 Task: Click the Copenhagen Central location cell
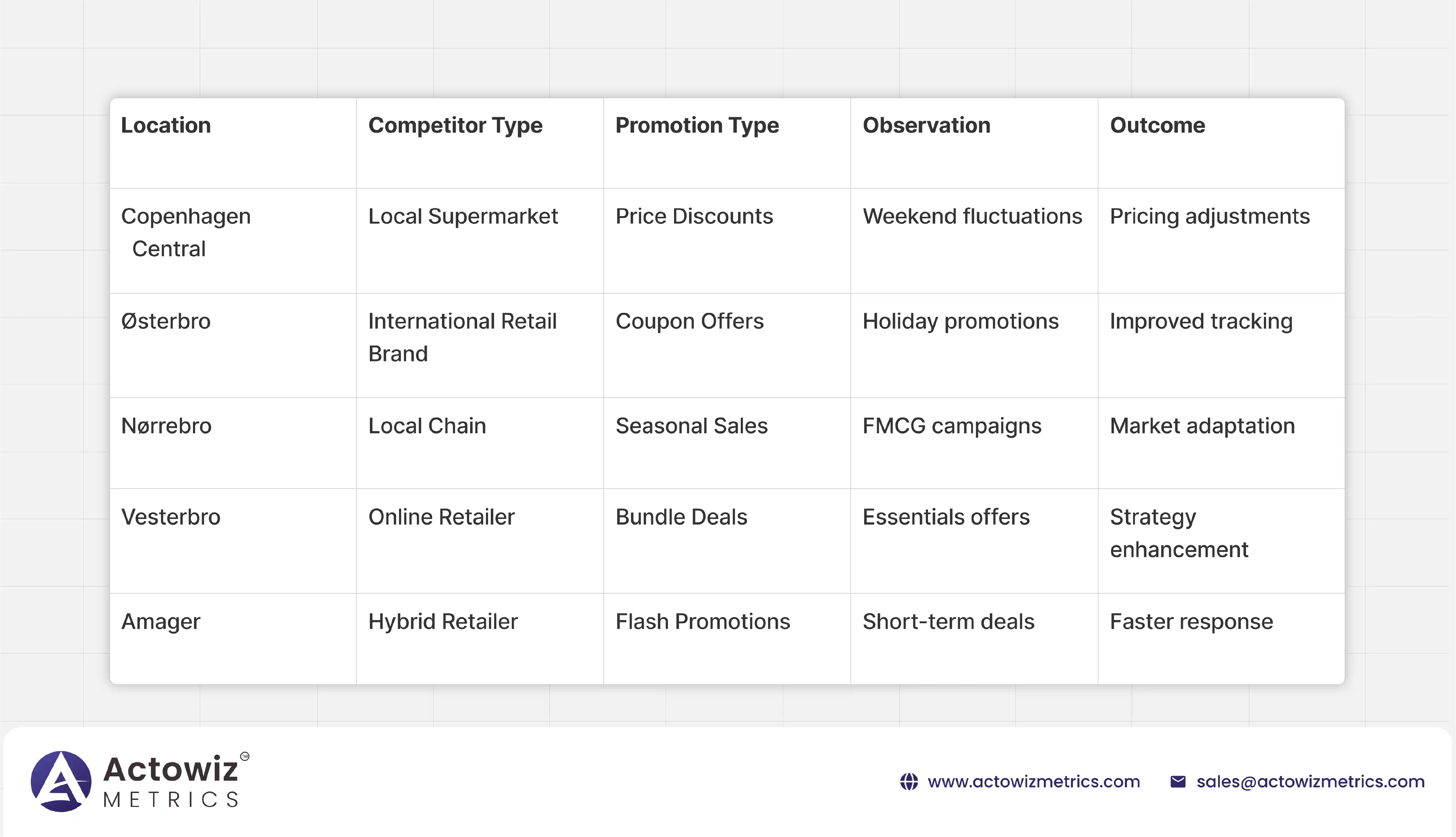[x=186, y=232]
